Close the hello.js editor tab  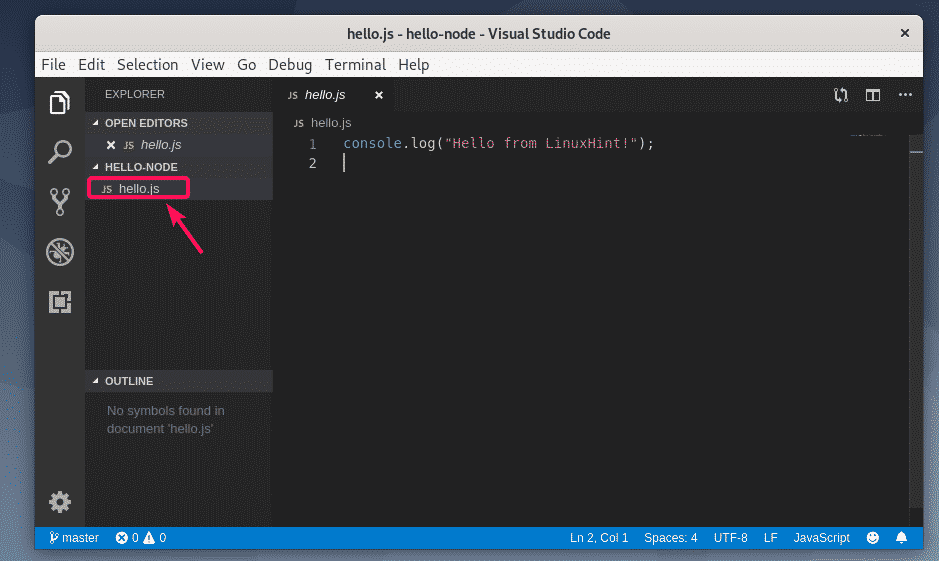[x=378, y=95]
